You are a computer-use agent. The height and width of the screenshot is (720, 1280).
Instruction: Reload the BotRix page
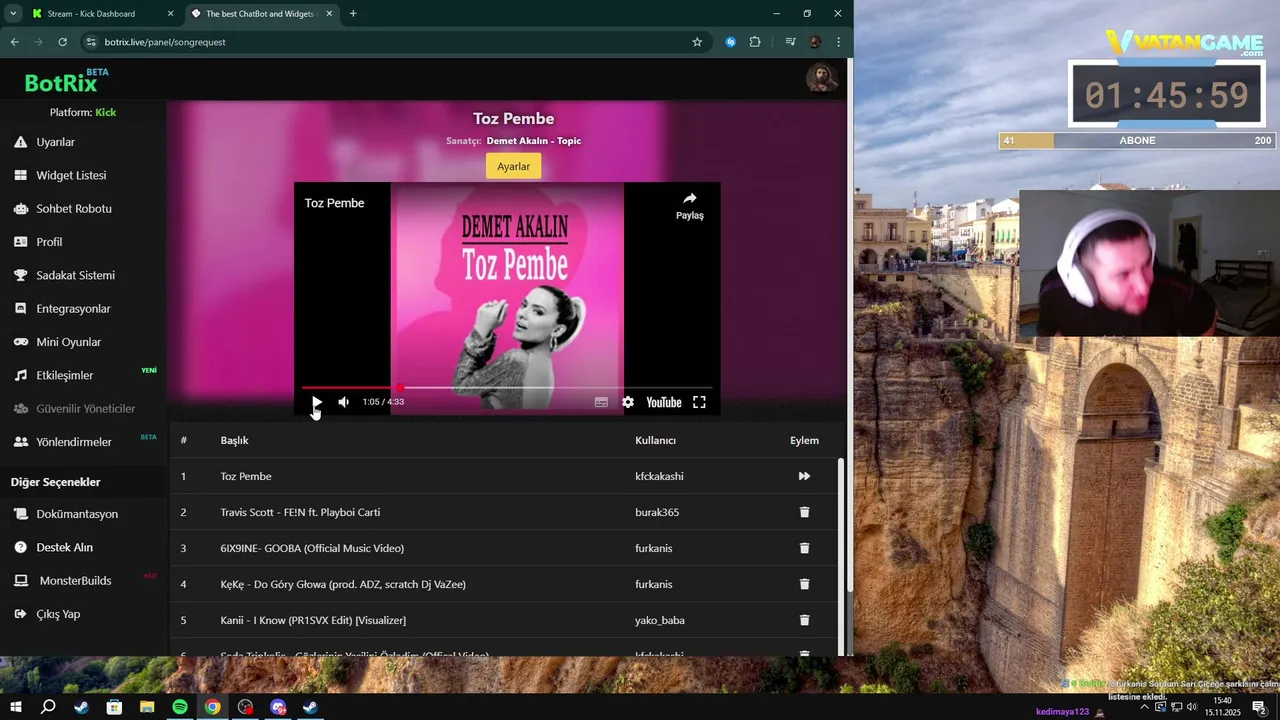pyautogui.click(x=62, y=42)
